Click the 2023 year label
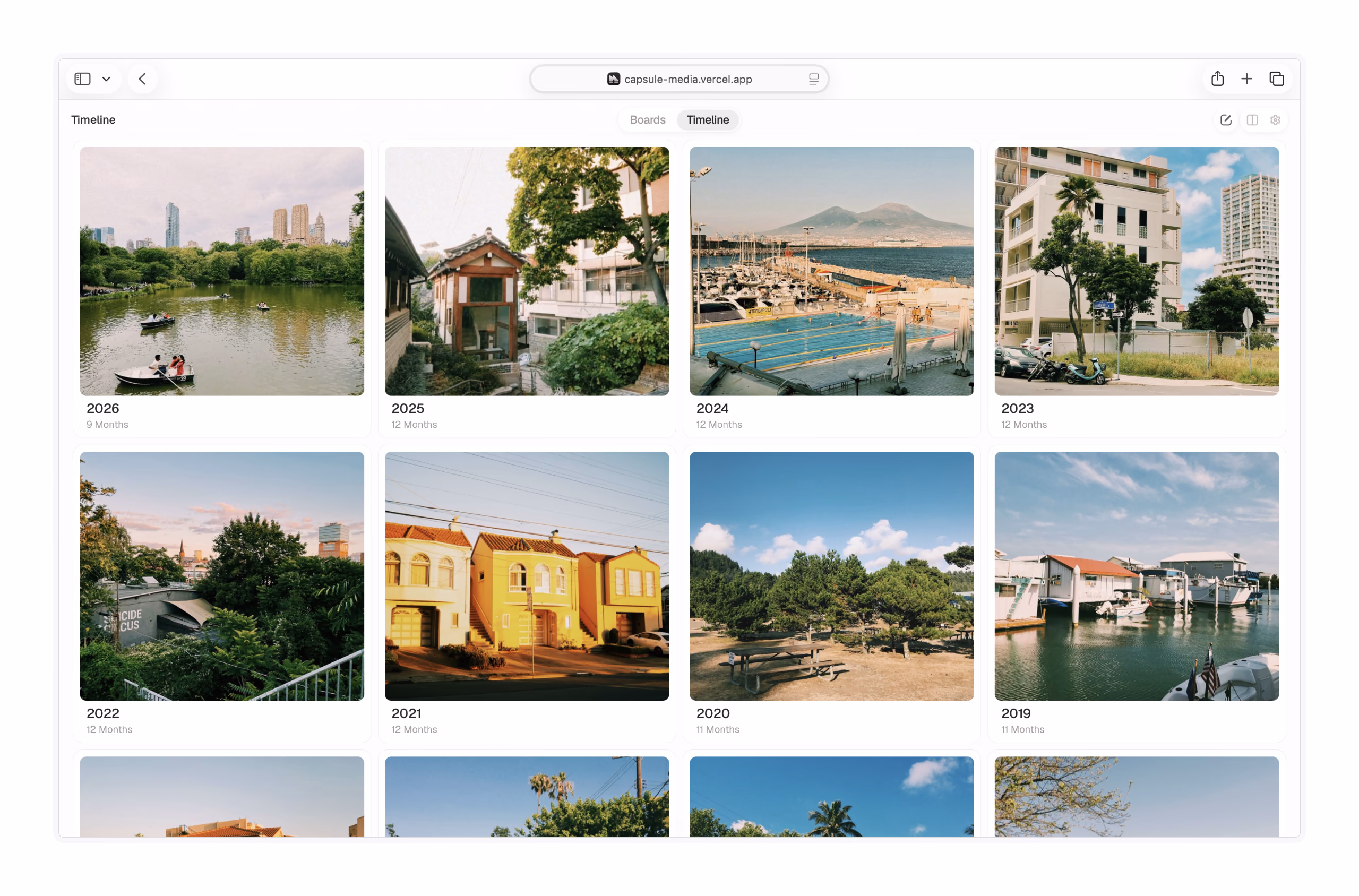This screenshot has height=896, width=1359. click(1017, 408)
